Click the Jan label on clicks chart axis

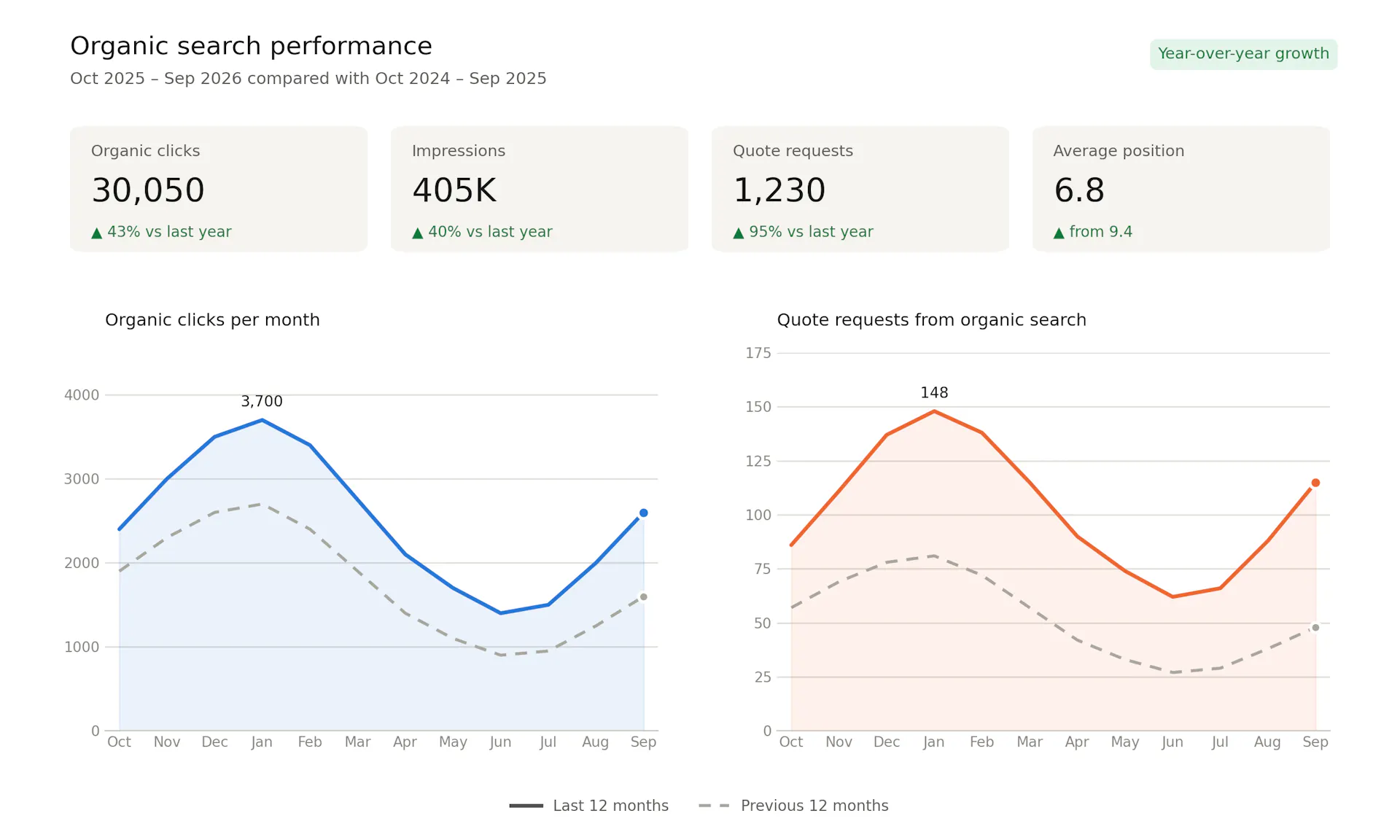click(262, 742)
